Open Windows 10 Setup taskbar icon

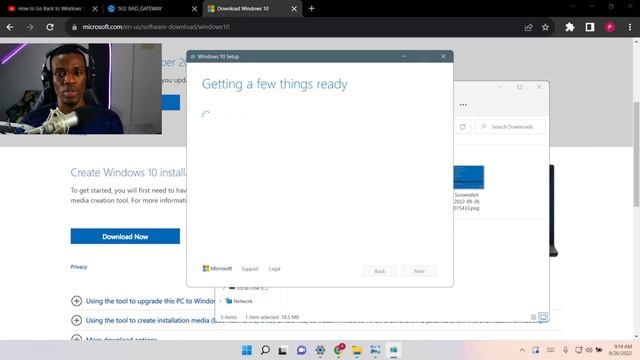coord(393,350)
